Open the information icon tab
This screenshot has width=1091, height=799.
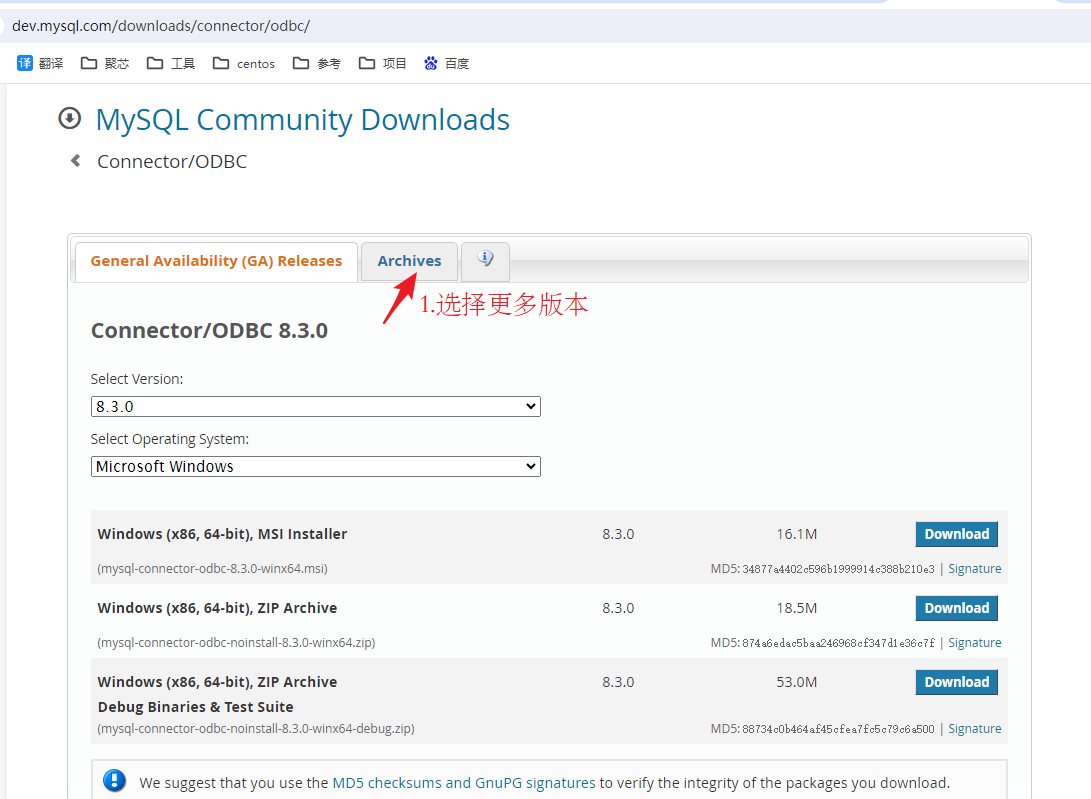pyautogui.click(x=485, y=261)
